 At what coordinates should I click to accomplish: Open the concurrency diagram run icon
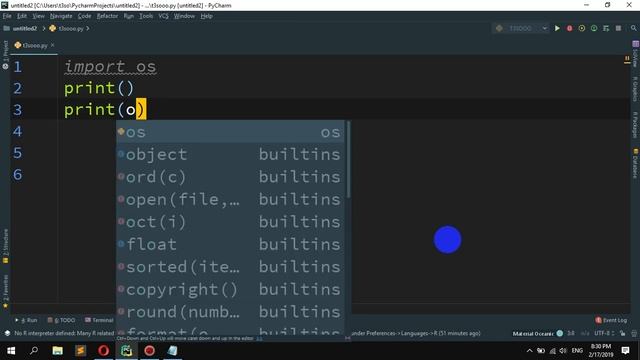606,28
